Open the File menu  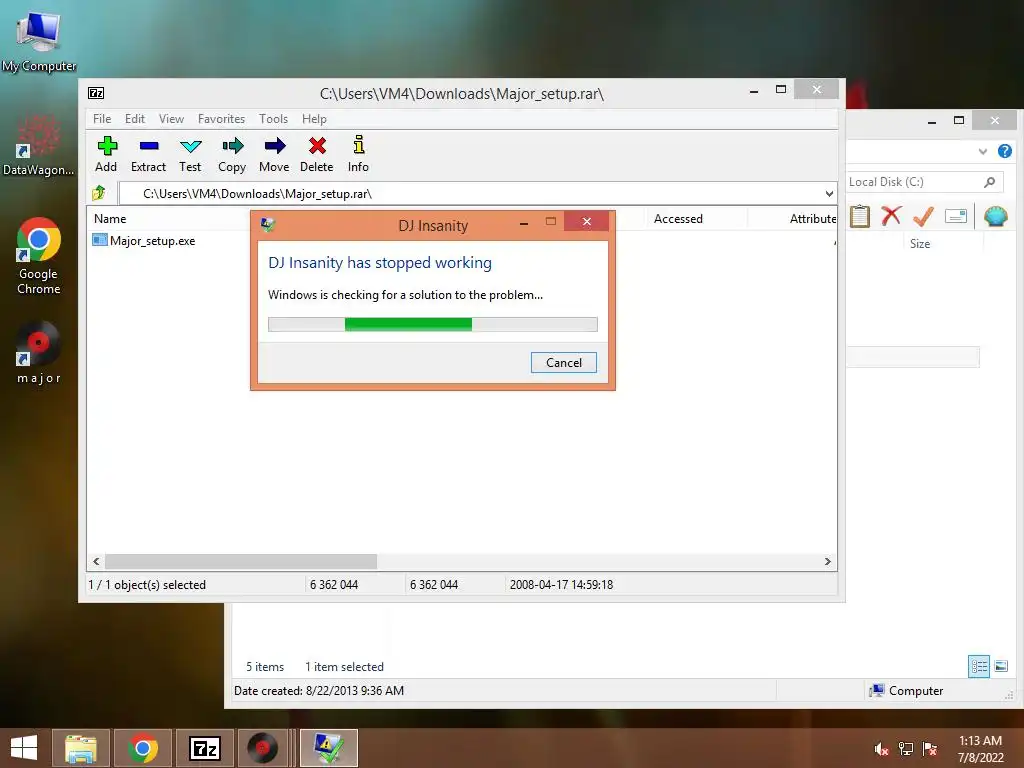102,119
